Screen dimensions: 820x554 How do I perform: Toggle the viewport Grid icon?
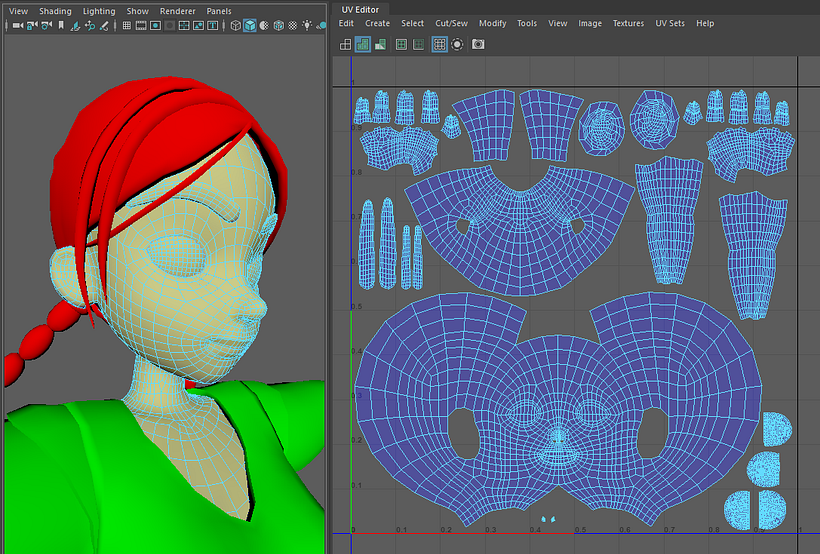(127, 25)
